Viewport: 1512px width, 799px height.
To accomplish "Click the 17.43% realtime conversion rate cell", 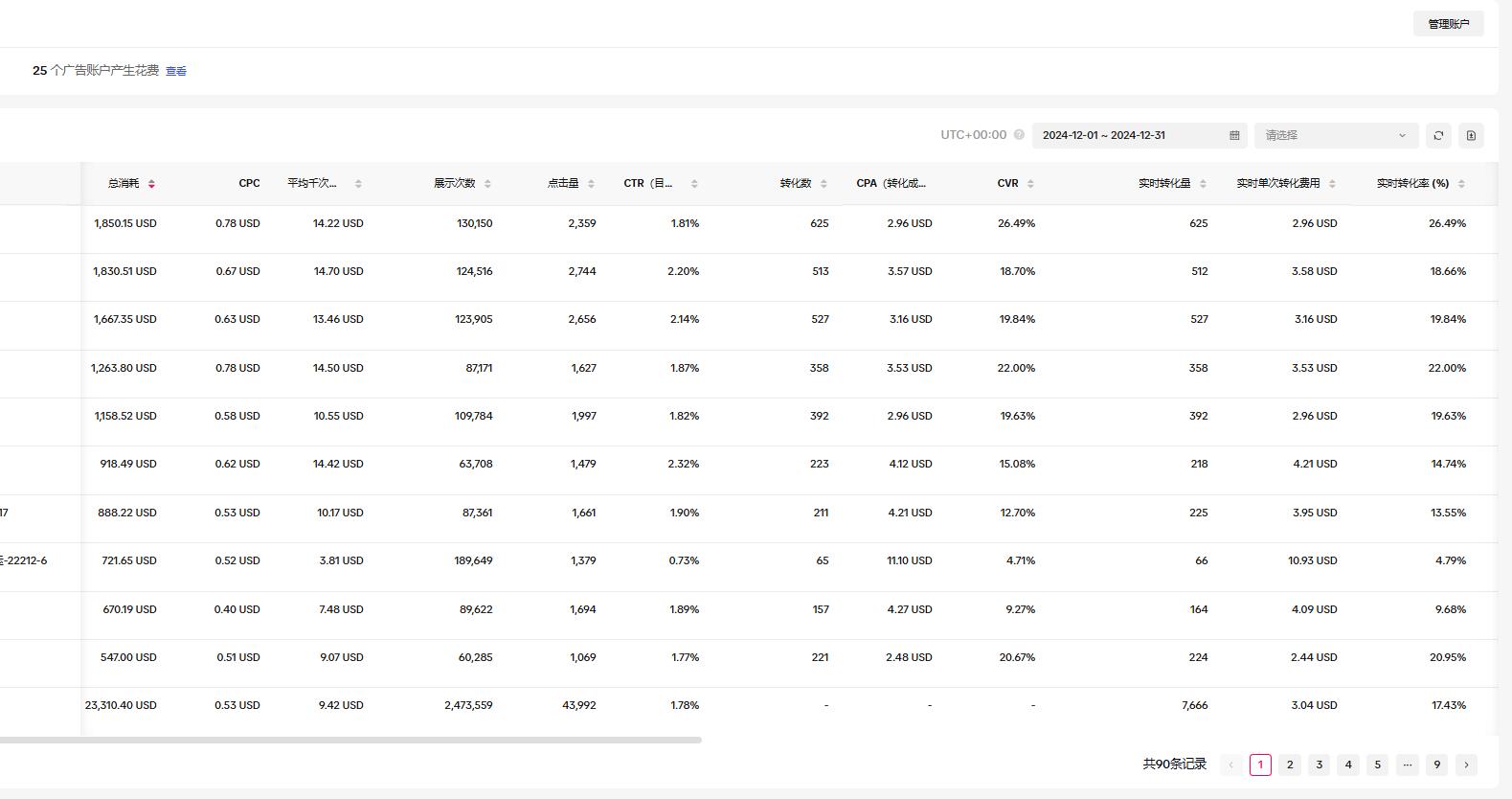I will click(x=1449, y=705).
